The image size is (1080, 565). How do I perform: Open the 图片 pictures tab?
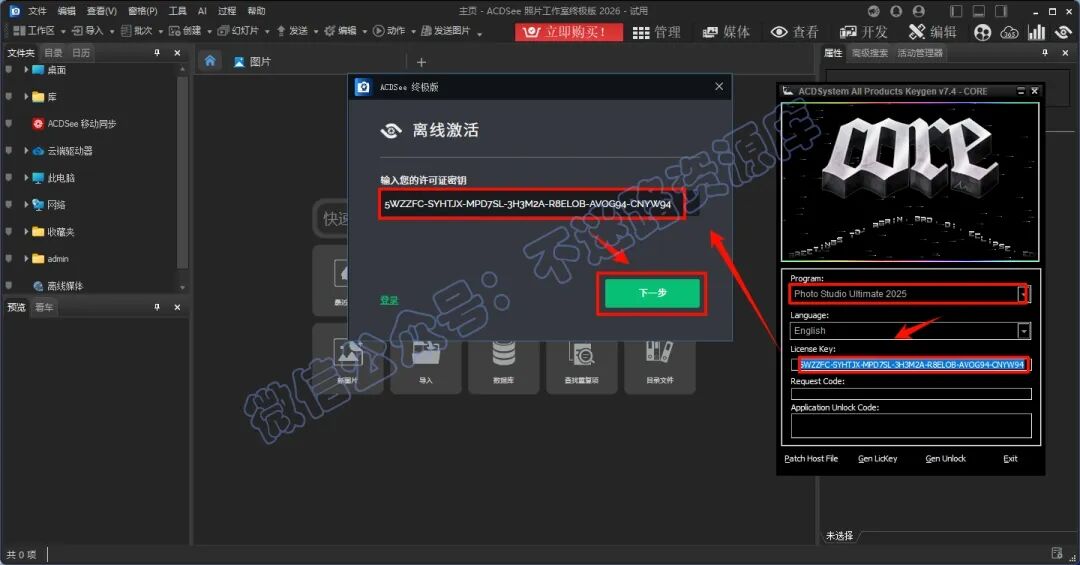pos(252,62)
